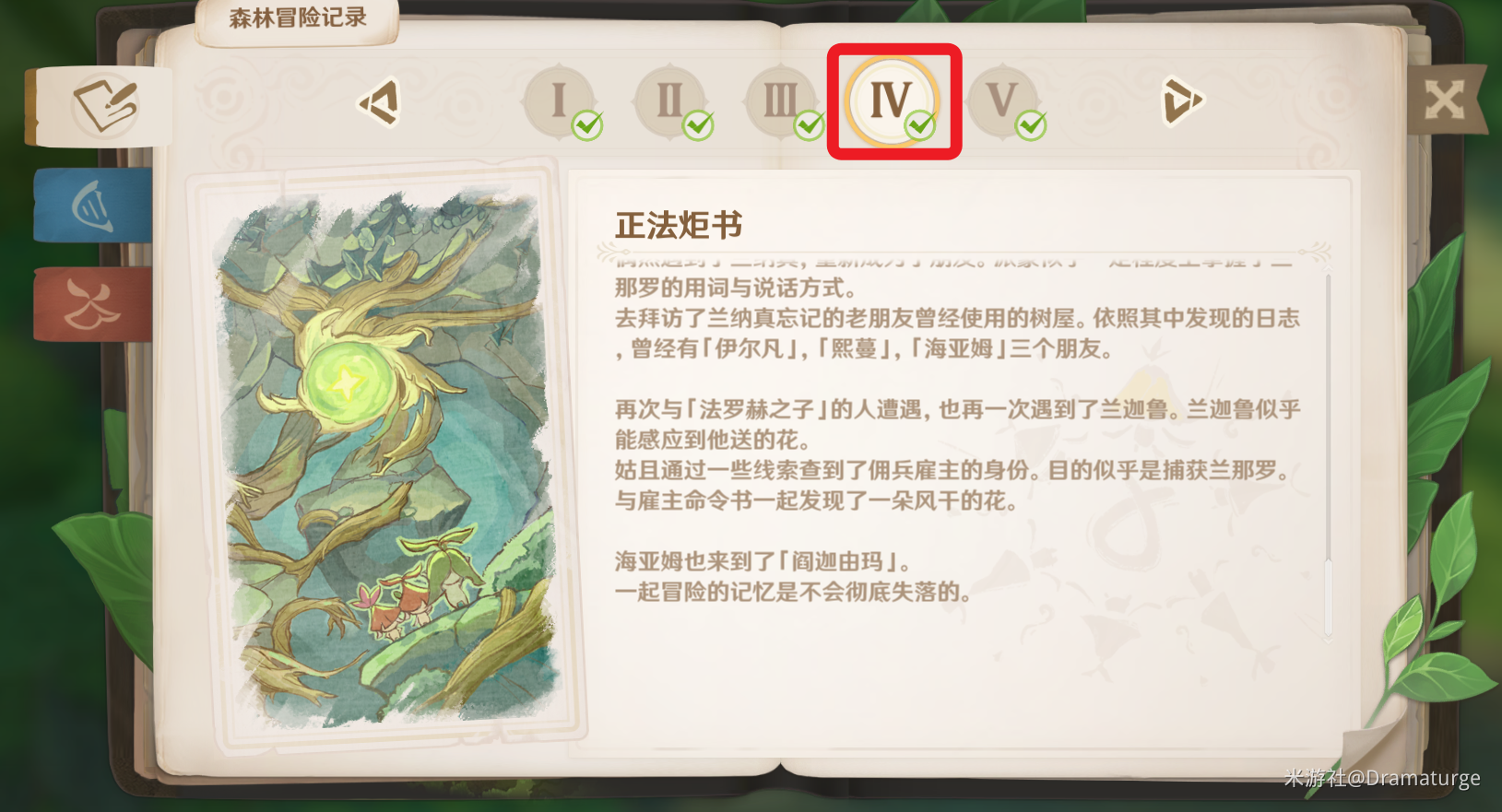The height and width of the screenshot is (812, 1502).
Task: Open the red sprout sidebar tab
Action: pyautogui.click(x=93, y=304)
